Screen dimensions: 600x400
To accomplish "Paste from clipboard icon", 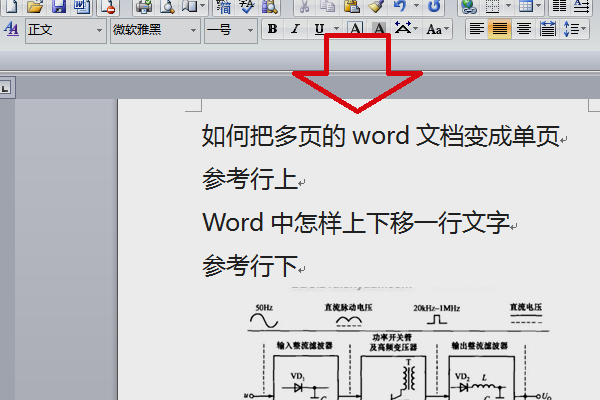I will [x=351, y=6].
